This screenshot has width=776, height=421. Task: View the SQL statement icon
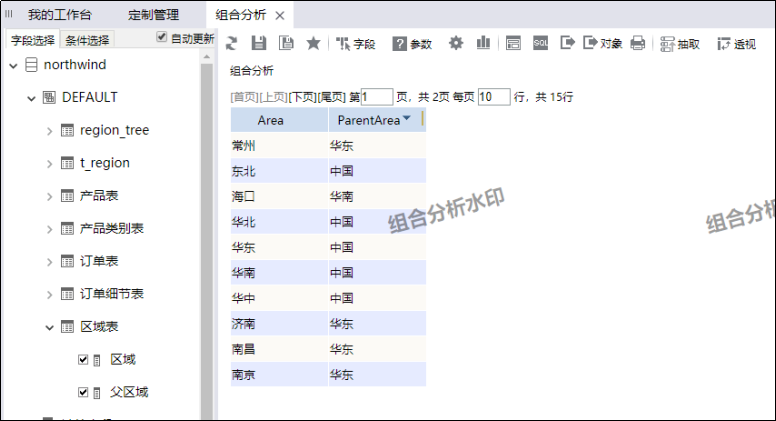[x=540, y=44]
